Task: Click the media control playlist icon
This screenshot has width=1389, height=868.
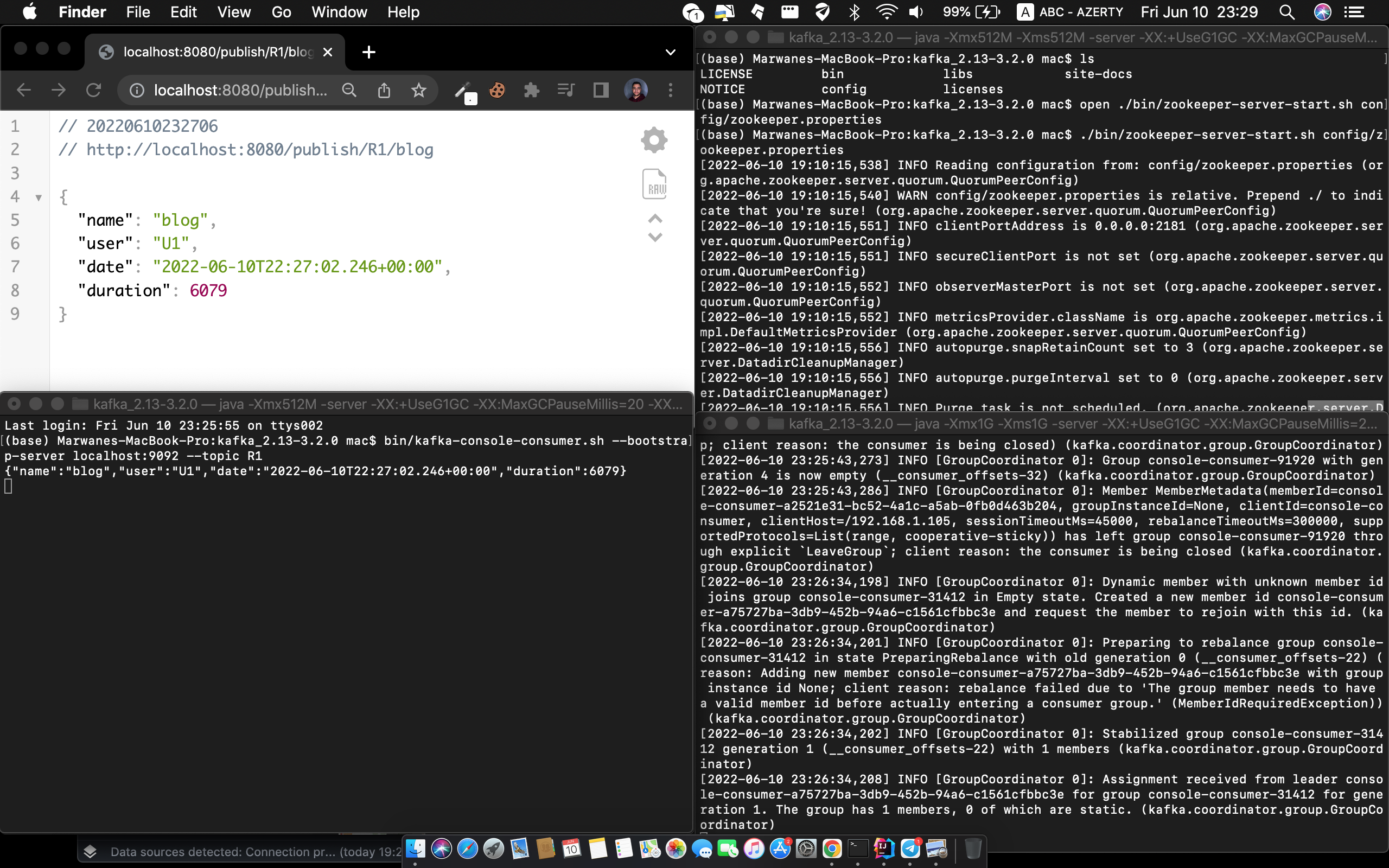Action: 566,90
